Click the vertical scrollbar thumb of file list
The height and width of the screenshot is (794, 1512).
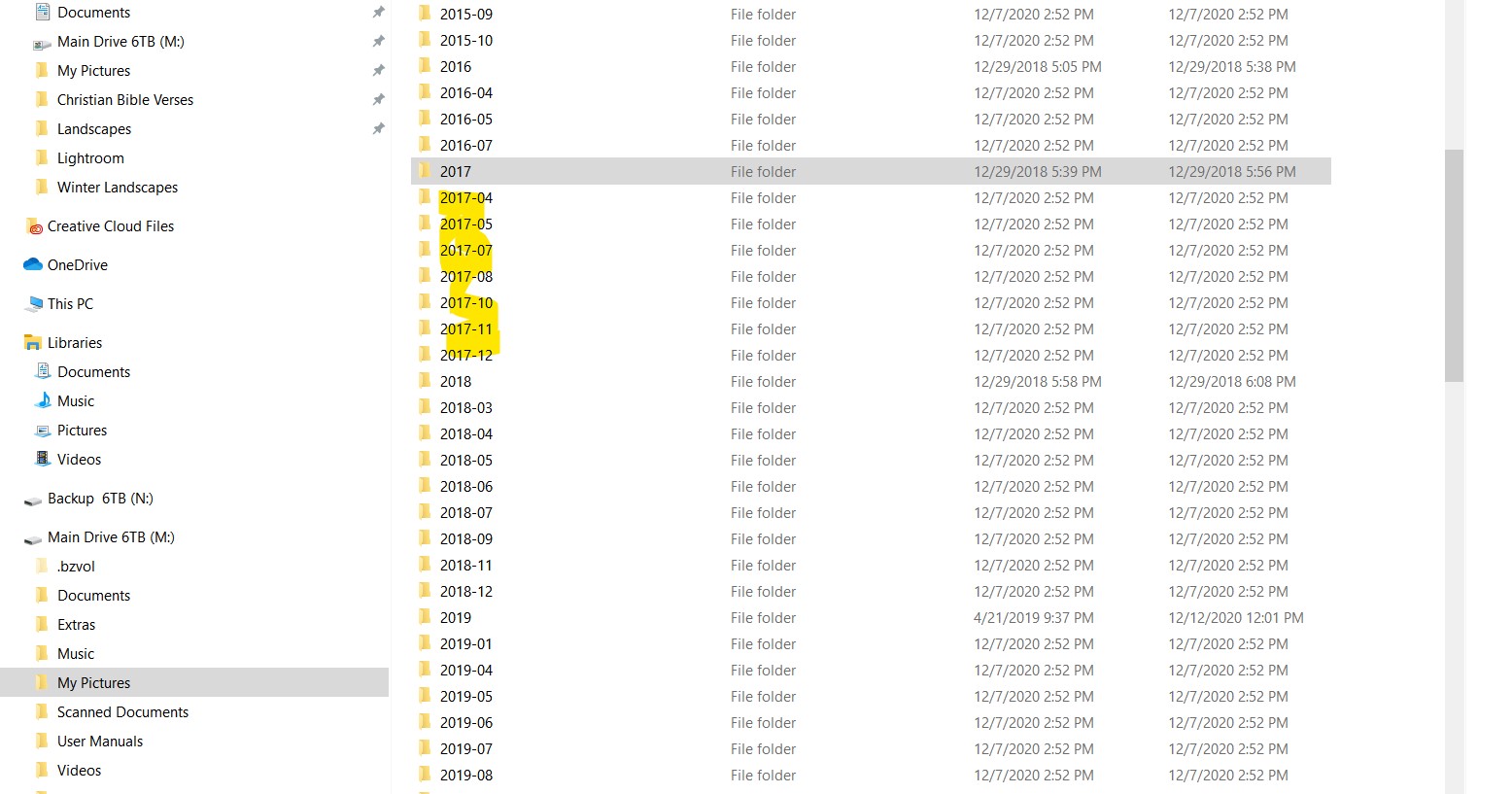pos(1454,265)
